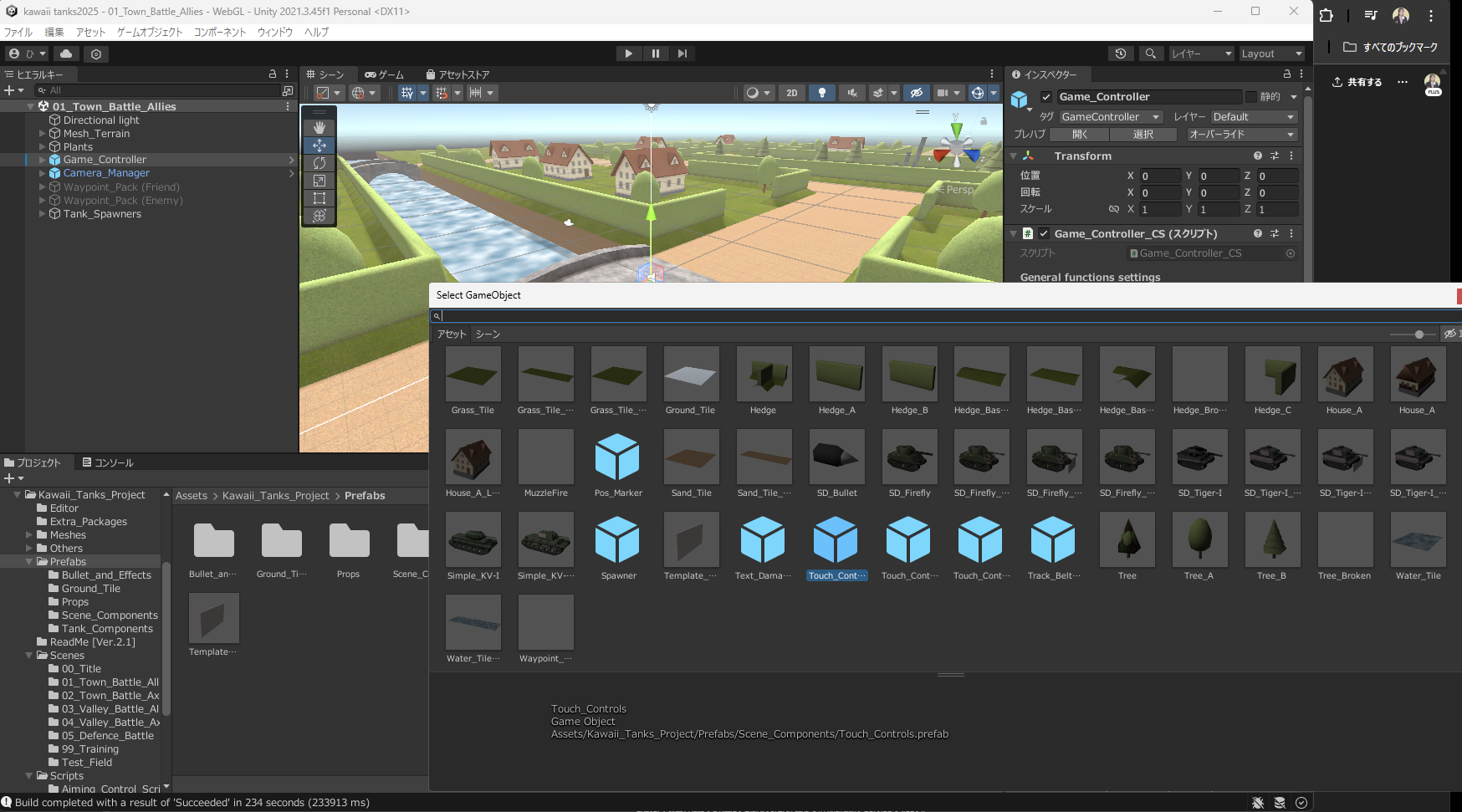The width and height of the screenshot is (1462, 812).
Task: Click the Play button in the toolbar
Action: tap(628, 54)
